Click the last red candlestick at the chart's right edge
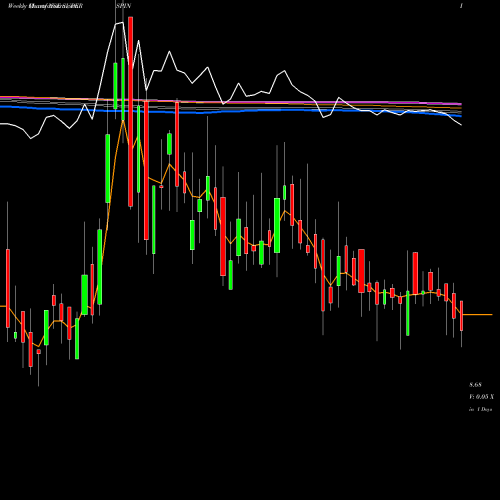Viewport: 500px width, 500px height. pyautogui.click(x=462, y=316)
